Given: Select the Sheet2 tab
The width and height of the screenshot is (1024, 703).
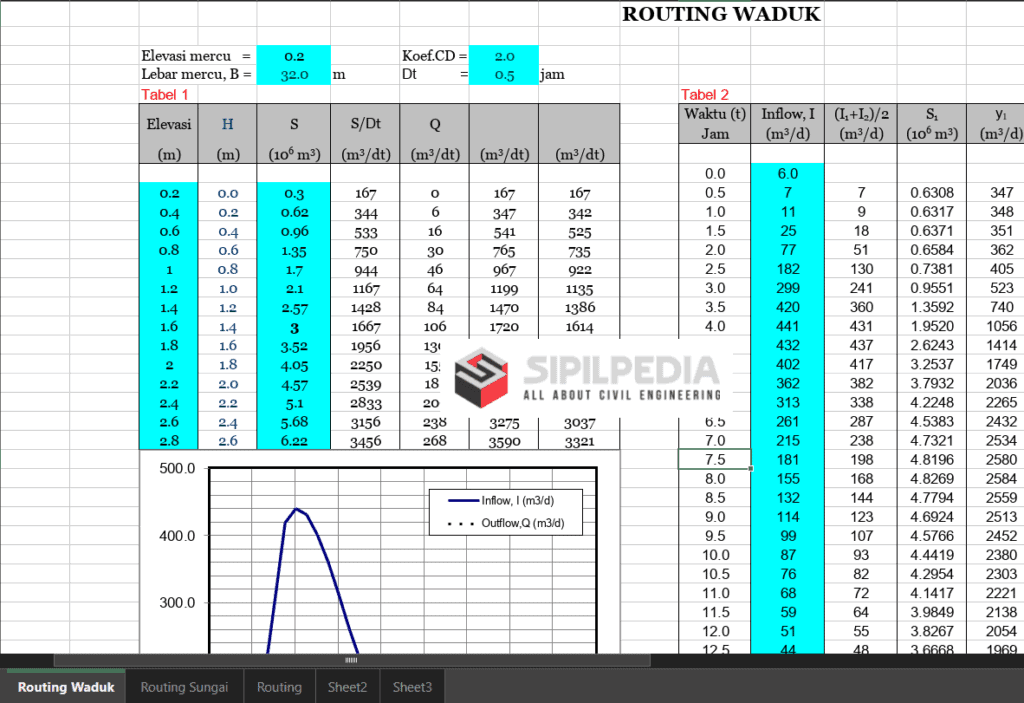Looking at the screenshot, I should tap(347, 687).
